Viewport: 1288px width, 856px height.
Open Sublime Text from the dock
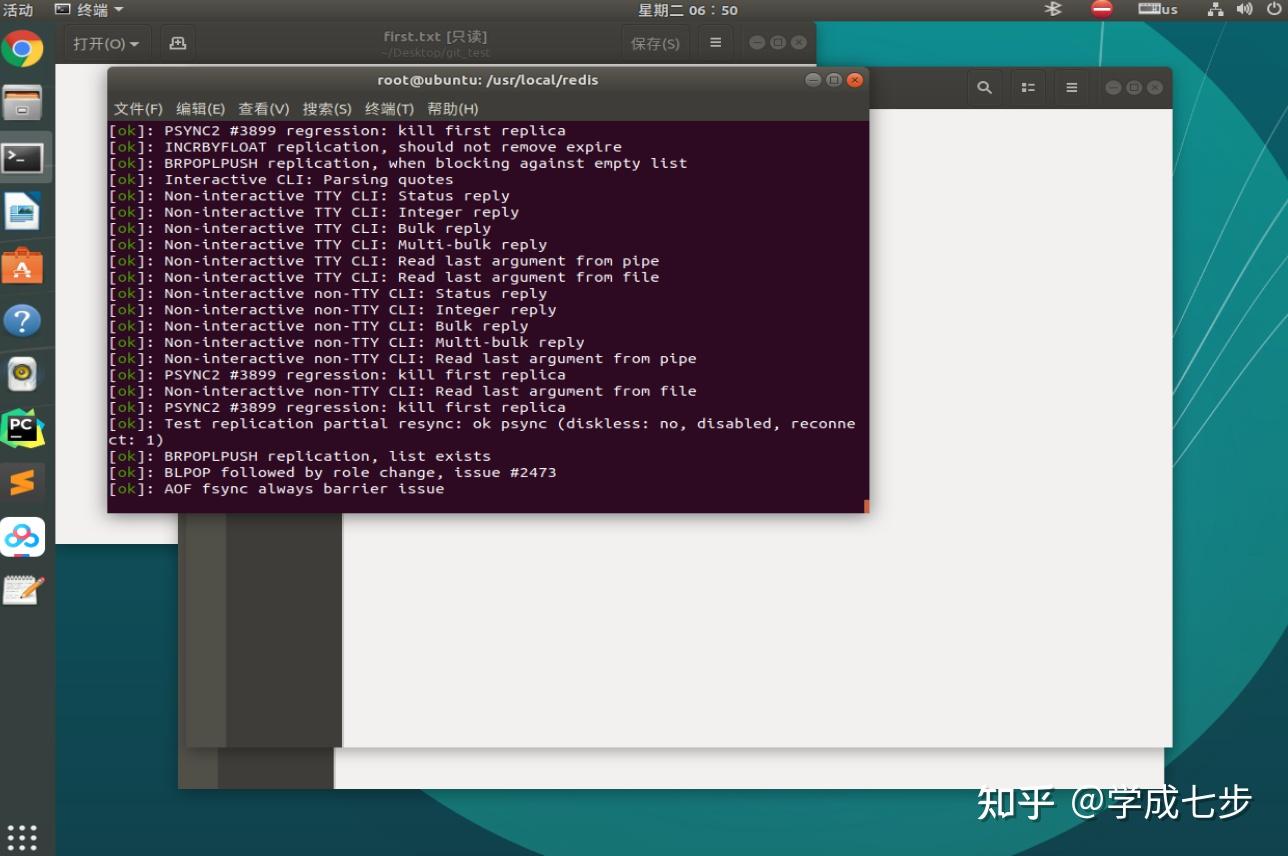tap(22, 483)
